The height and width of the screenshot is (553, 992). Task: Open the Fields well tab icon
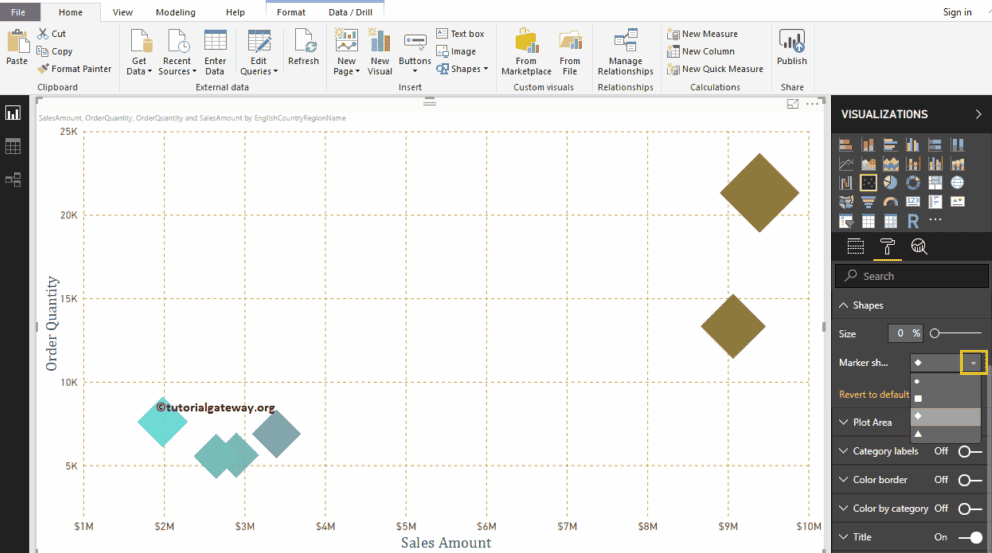coord(855,247)
